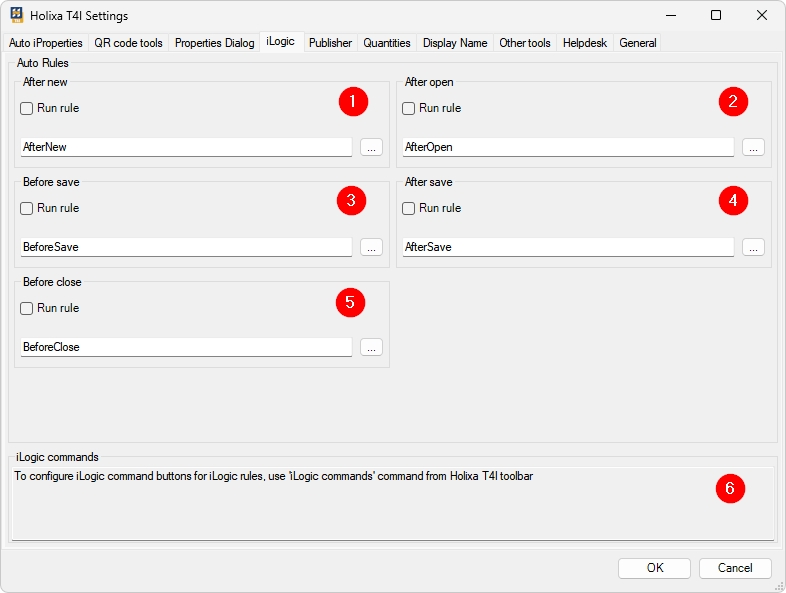Tick Run rule for Before close
The width and height of the screenshot is (786, 593).
(27, 309)
